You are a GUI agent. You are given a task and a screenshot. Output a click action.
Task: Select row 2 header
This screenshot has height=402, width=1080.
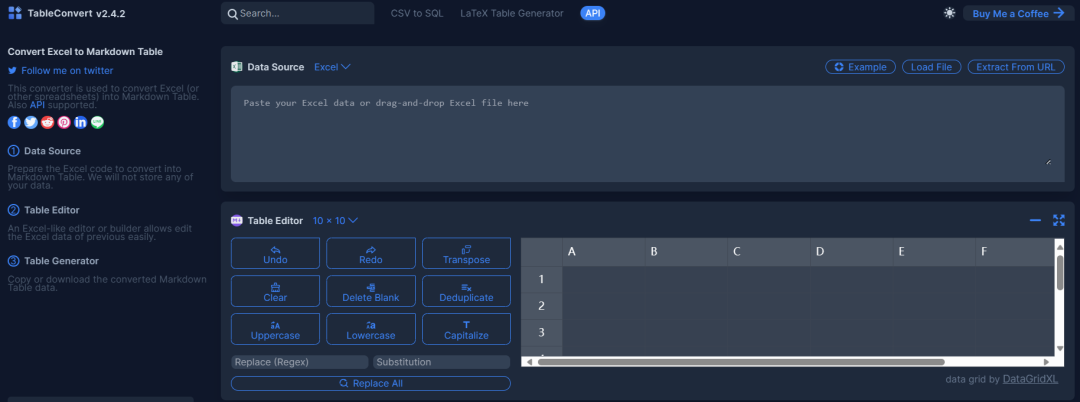click(x=542, y=306)
